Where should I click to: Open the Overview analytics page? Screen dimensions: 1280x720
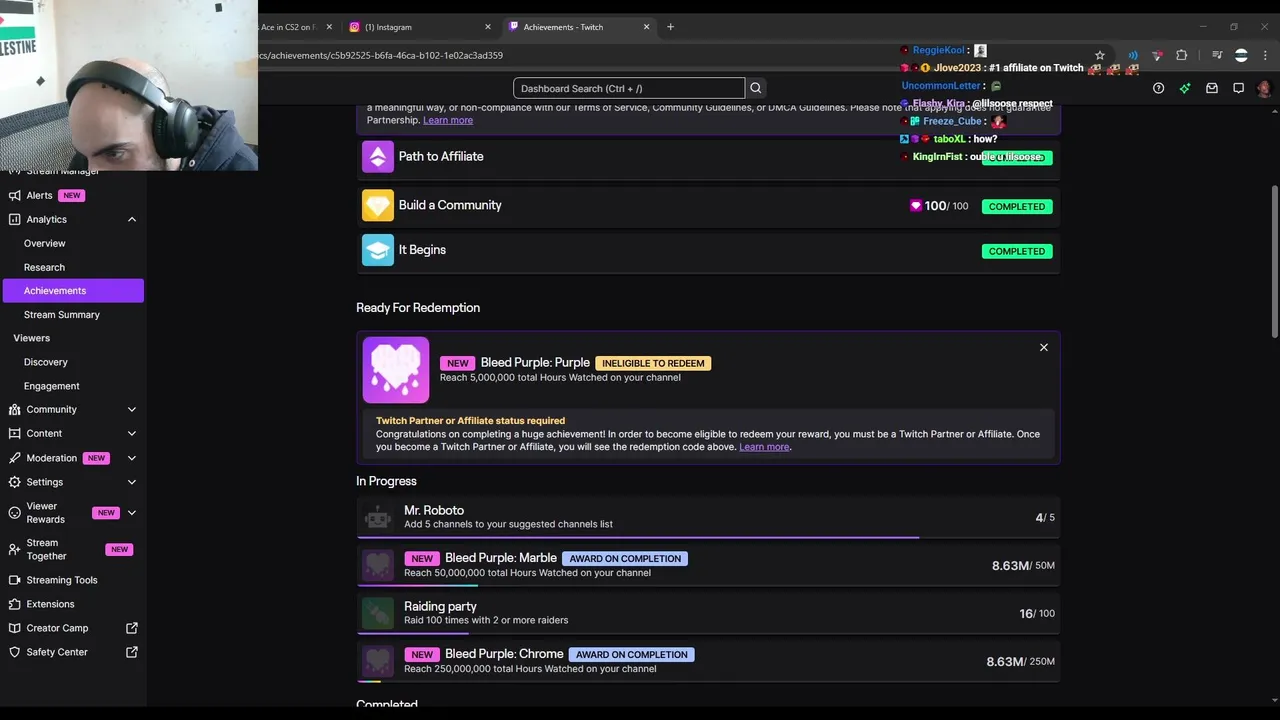[45, 243]
